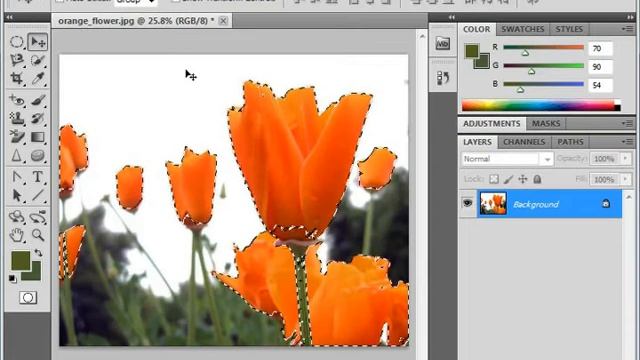Click the R value field showing 70
This screenshot has width=640, height=360.
(x=600, y=49)
